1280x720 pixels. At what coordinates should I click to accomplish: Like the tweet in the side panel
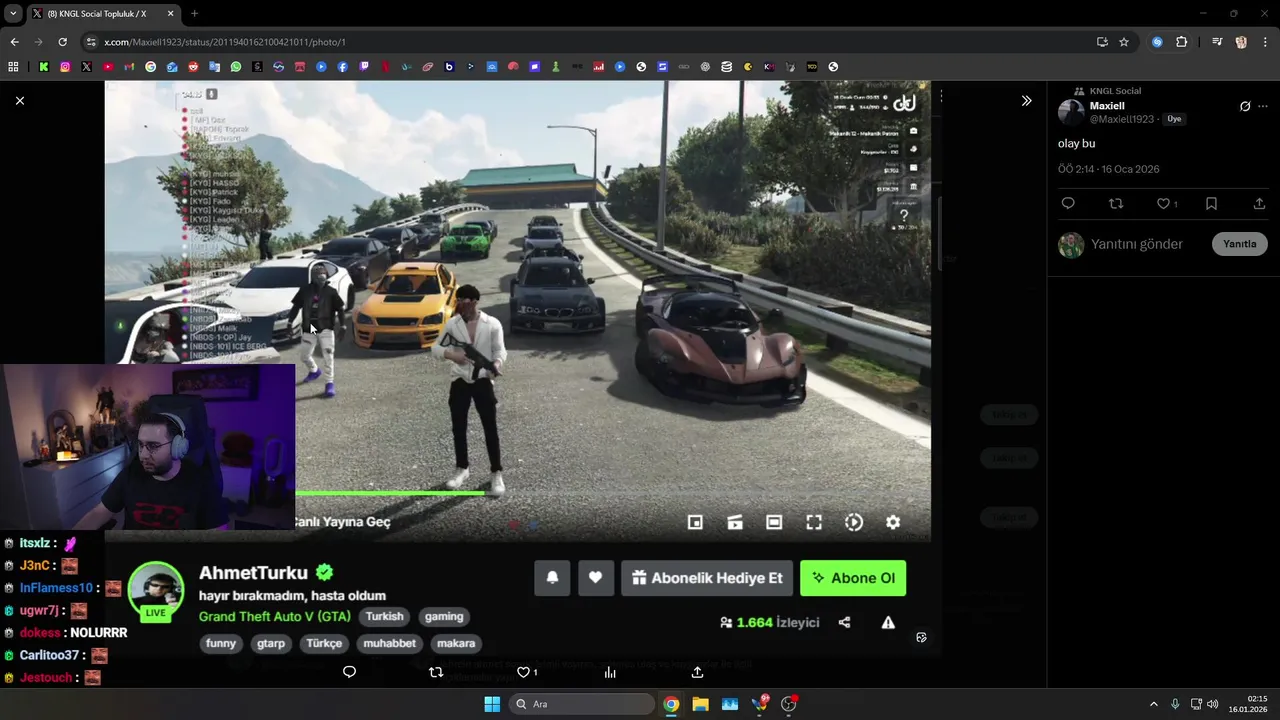point(1163,204)
